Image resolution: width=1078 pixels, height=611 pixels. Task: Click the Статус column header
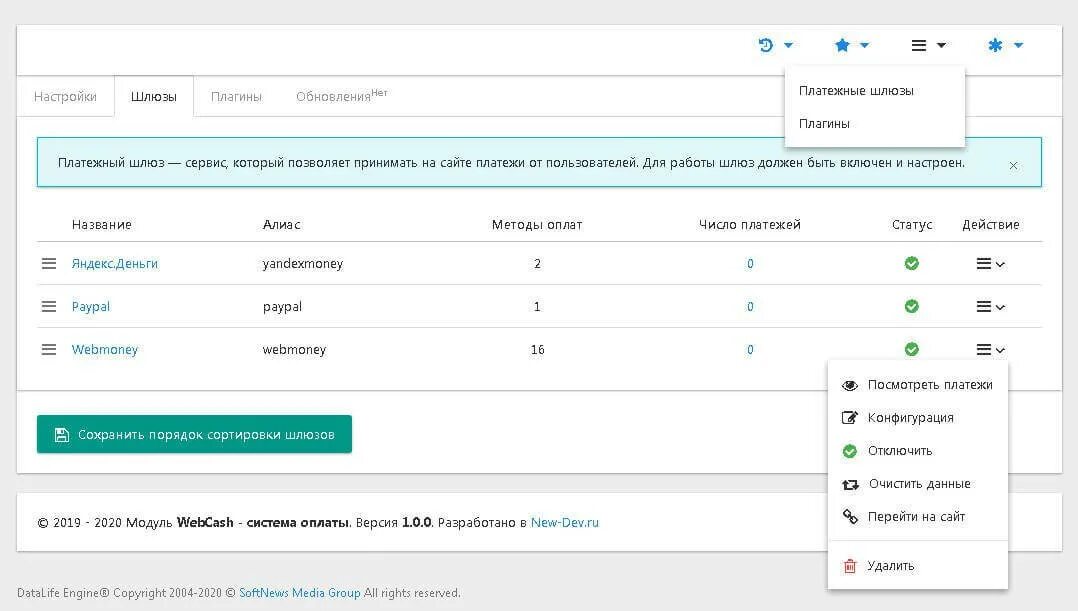[x=912, y=225]
